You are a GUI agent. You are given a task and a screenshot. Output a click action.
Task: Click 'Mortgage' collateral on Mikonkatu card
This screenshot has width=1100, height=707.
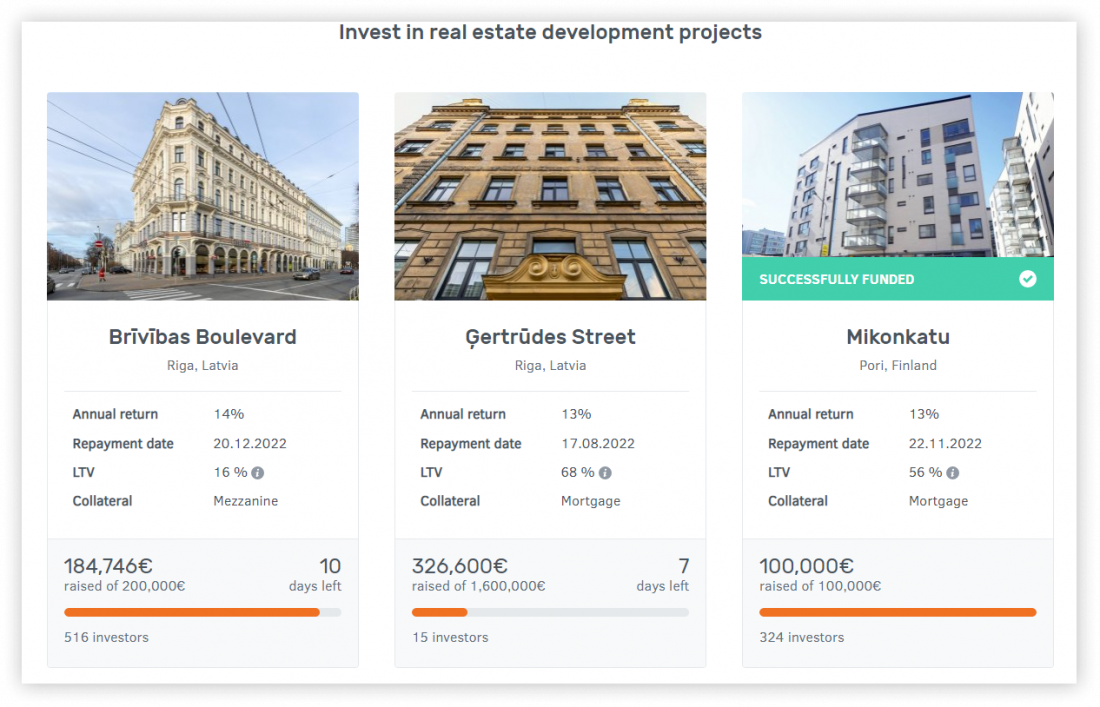click(x=939, y=501)
